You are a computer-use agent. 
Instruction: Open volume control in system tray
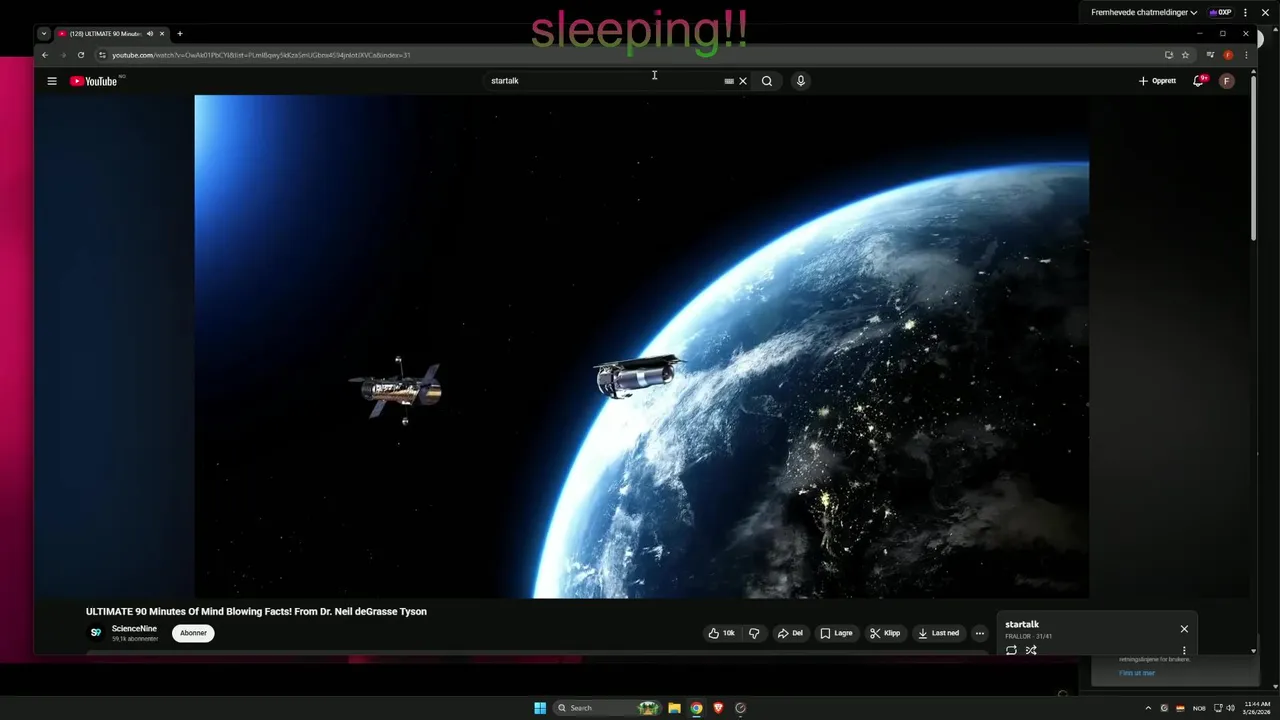tap(1230, 708)
